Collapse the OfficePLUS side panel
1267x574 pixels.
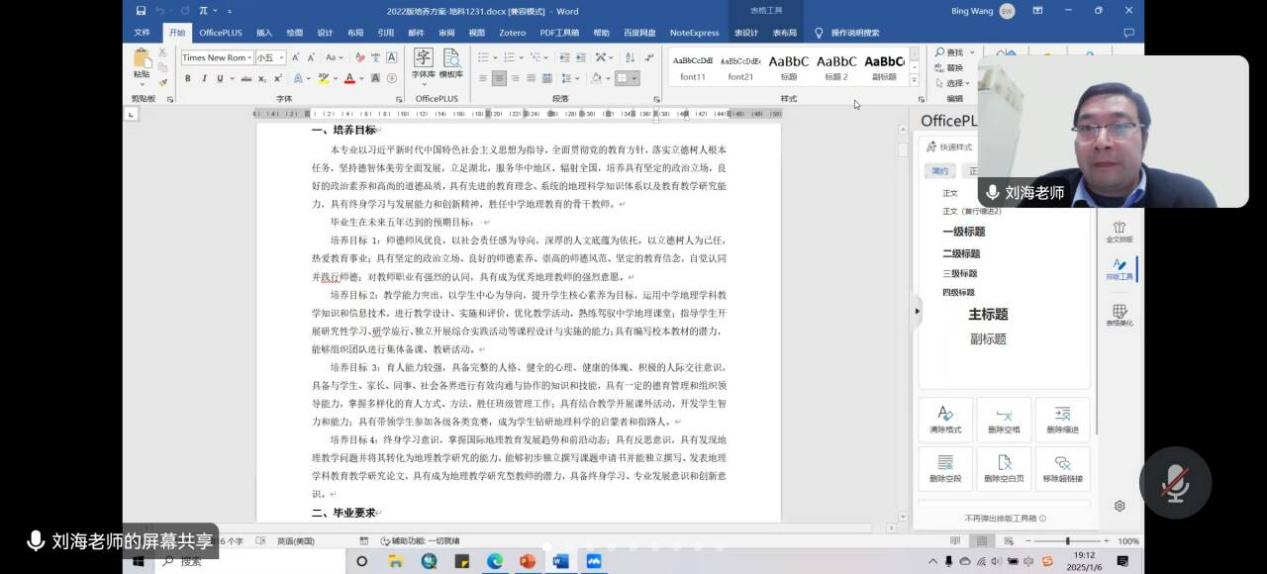coord(917,311)
